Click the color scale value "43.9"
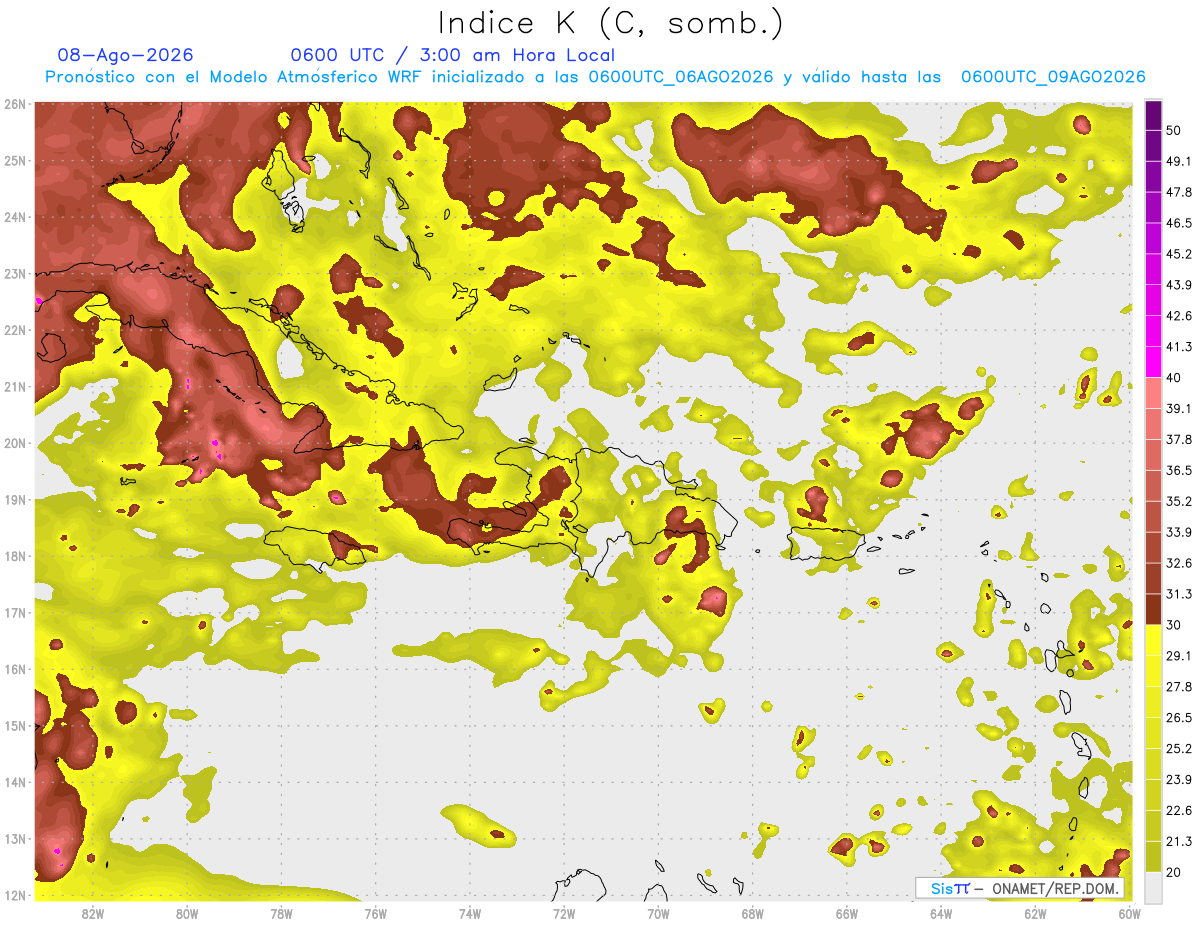 [1178, 285]
